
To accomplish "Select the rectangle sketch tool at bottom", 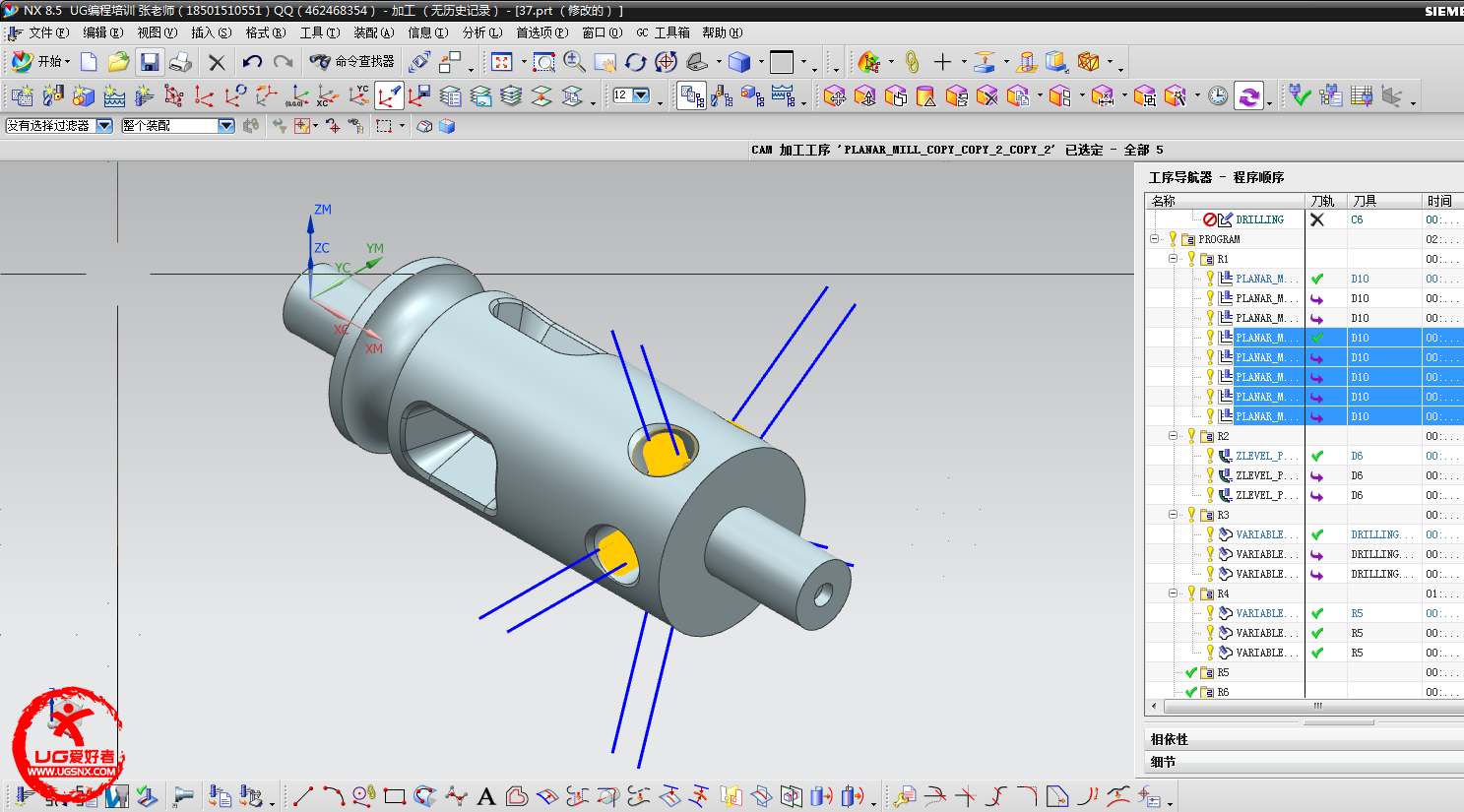I will [x=395, y=796].
